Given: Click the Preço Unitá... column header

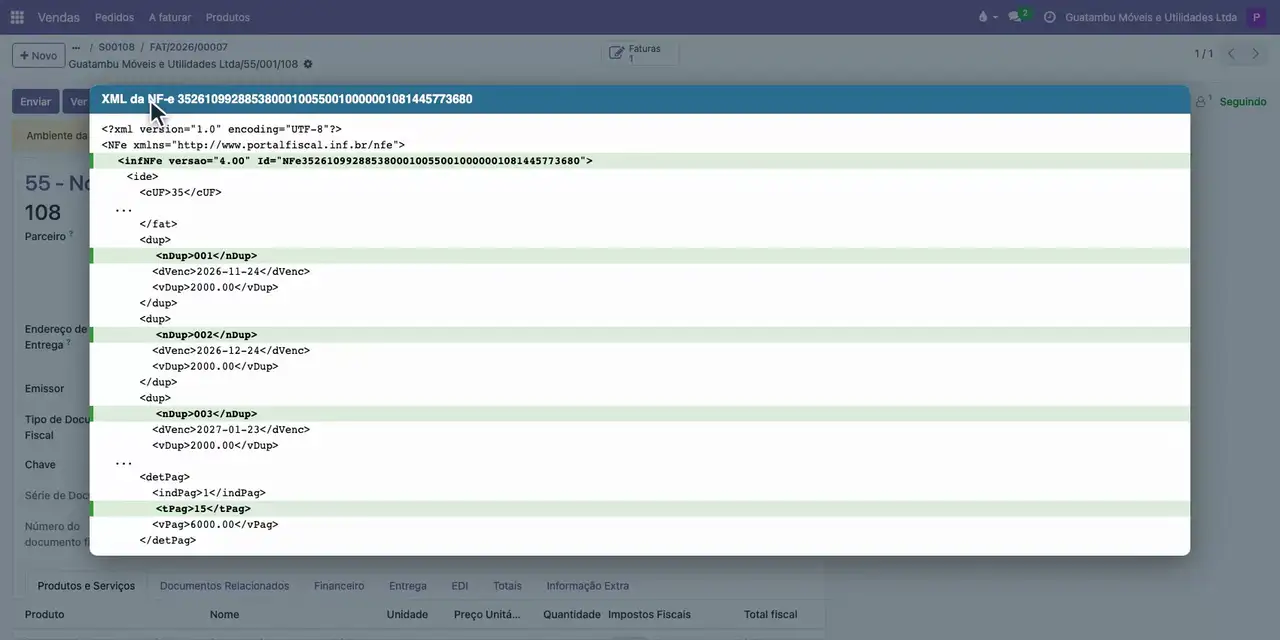Looking at the screenshot, I should (x=487, y=614).
